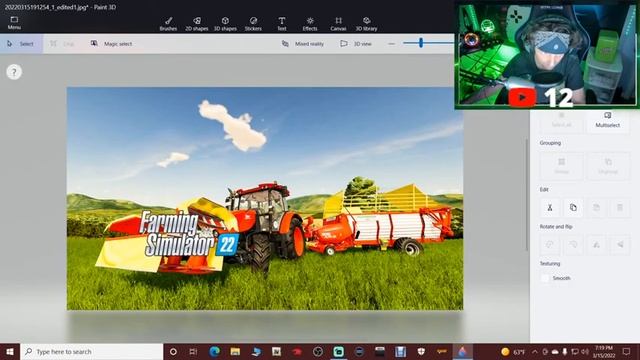640x360 pixels.
Task: Click the Ungroup button
Action: pyautogui.click(x=608, y=166)
